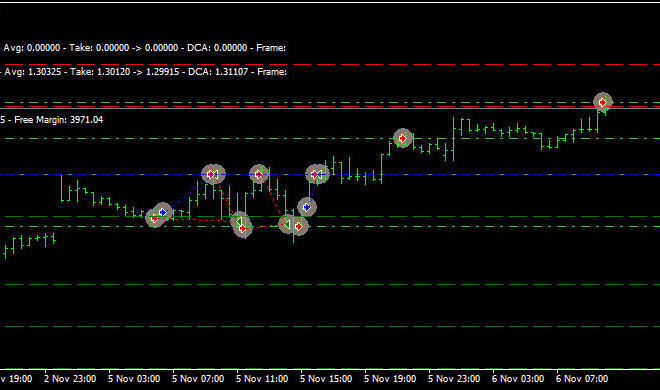Select the lowest red arrow marker above 5 Nov 11:00
660x390 pixels.
(243, 228)
